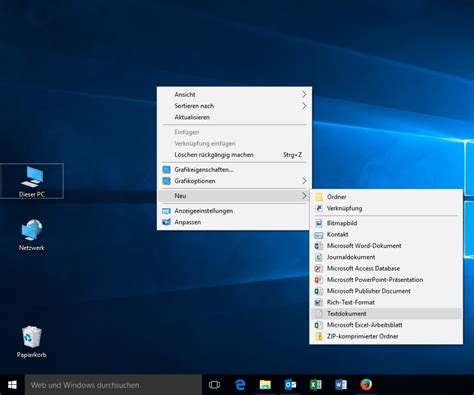Click the Grafikoptionen icon
Viewport: 474px width, 395px height.
[x=166, y=181]
